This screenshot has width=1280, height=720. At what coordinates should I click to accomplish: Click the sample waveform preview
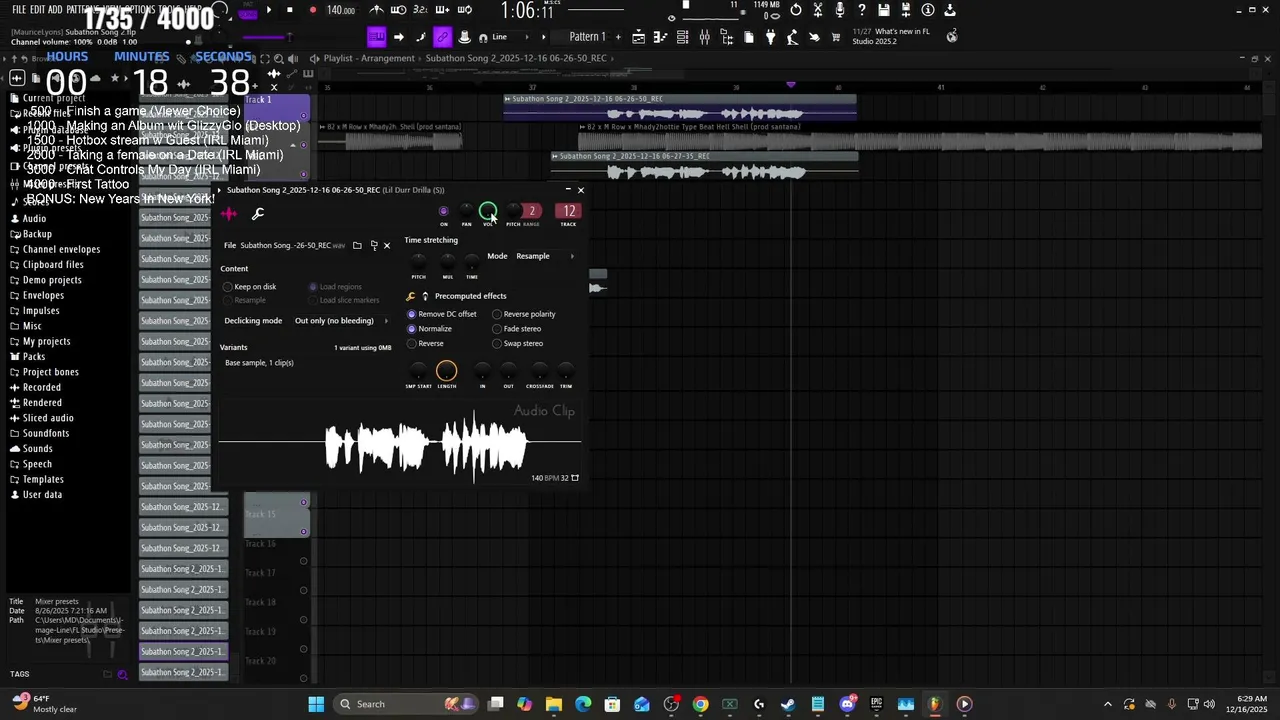coord(399,441)
